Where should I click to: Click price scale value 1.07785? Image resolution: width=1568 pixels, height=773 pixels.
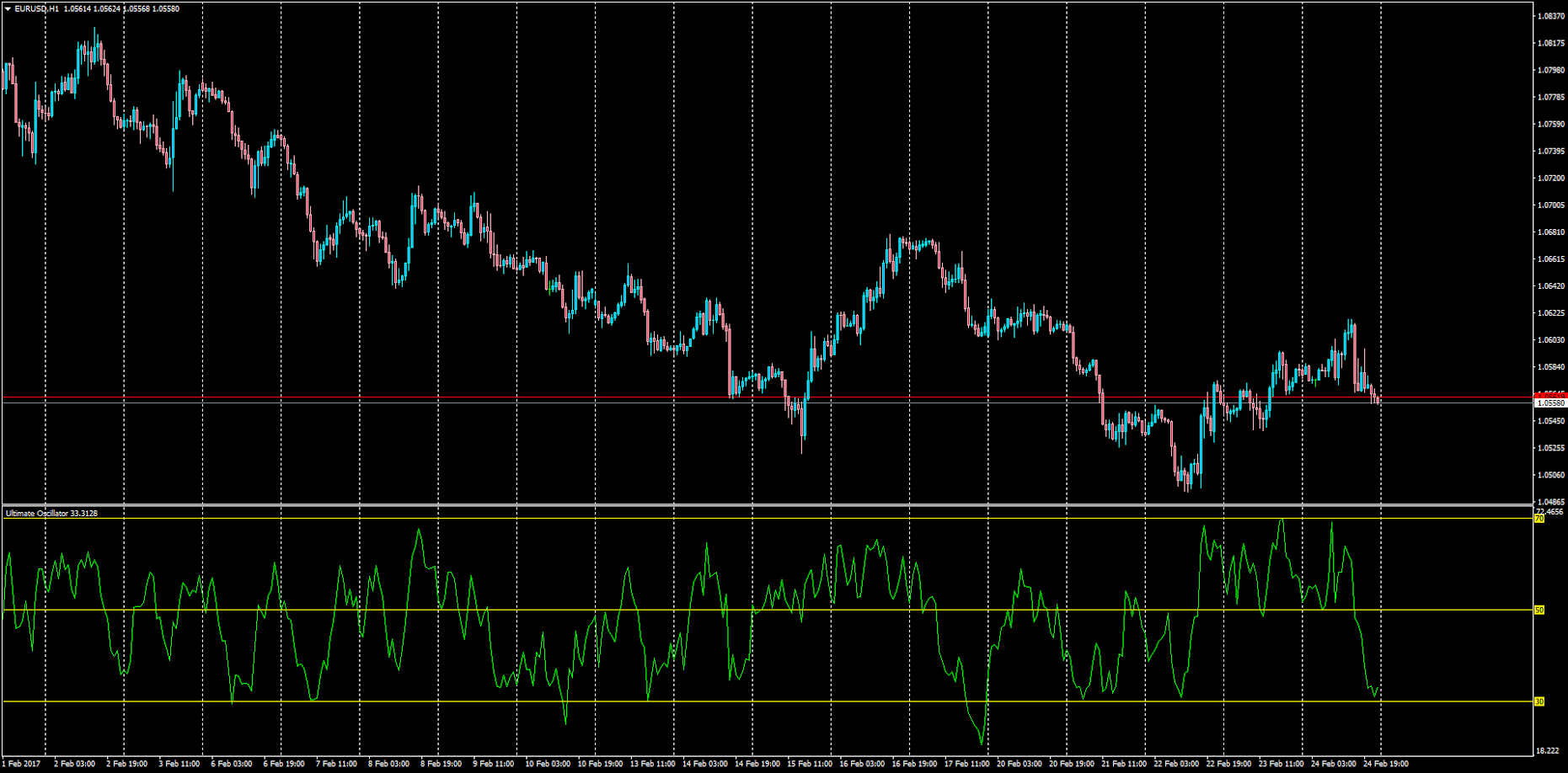[x=1551, y=97]
